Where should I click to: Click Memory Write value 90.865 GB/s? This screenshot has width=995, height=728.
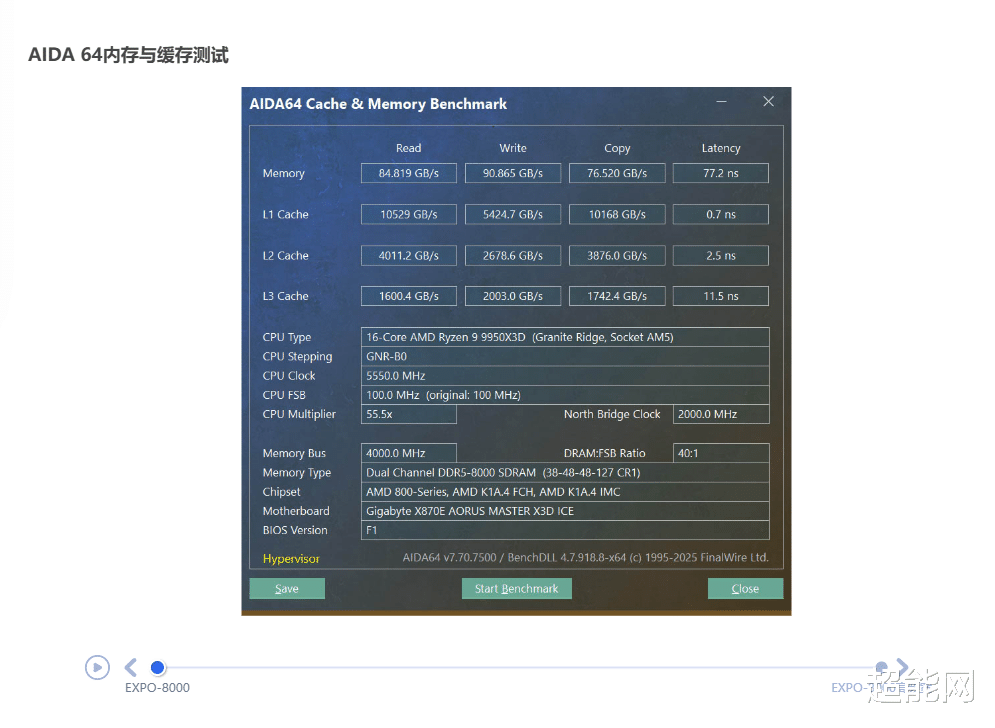tap(513, 173)
